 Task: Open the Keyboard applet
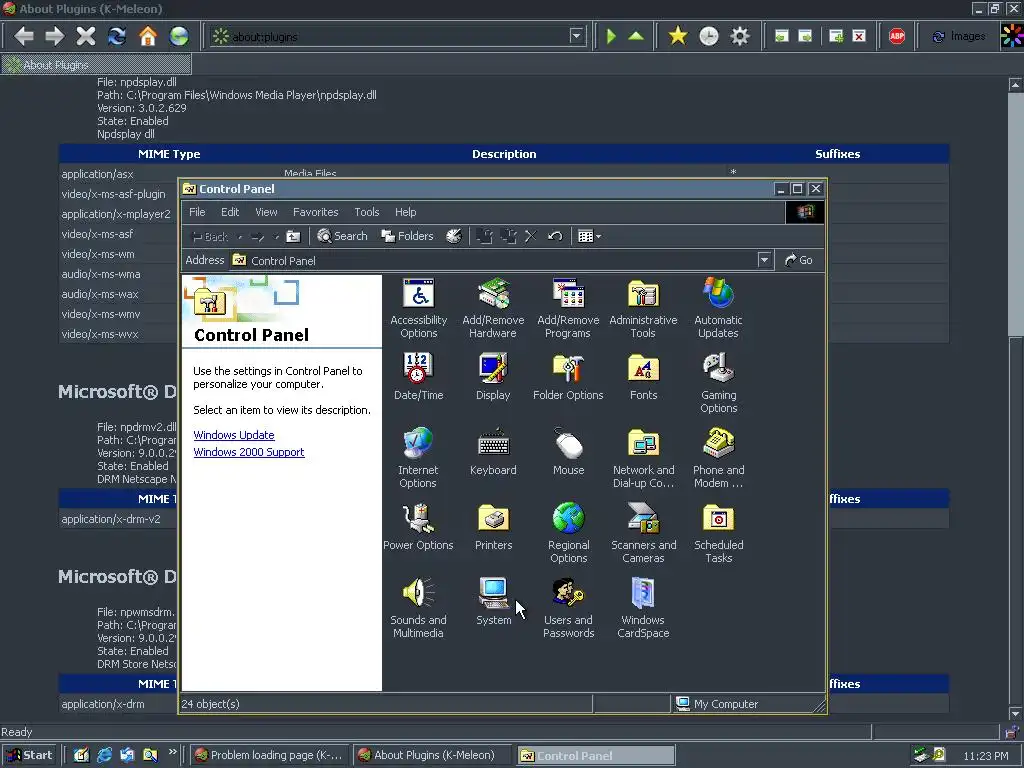coord(493,451)
